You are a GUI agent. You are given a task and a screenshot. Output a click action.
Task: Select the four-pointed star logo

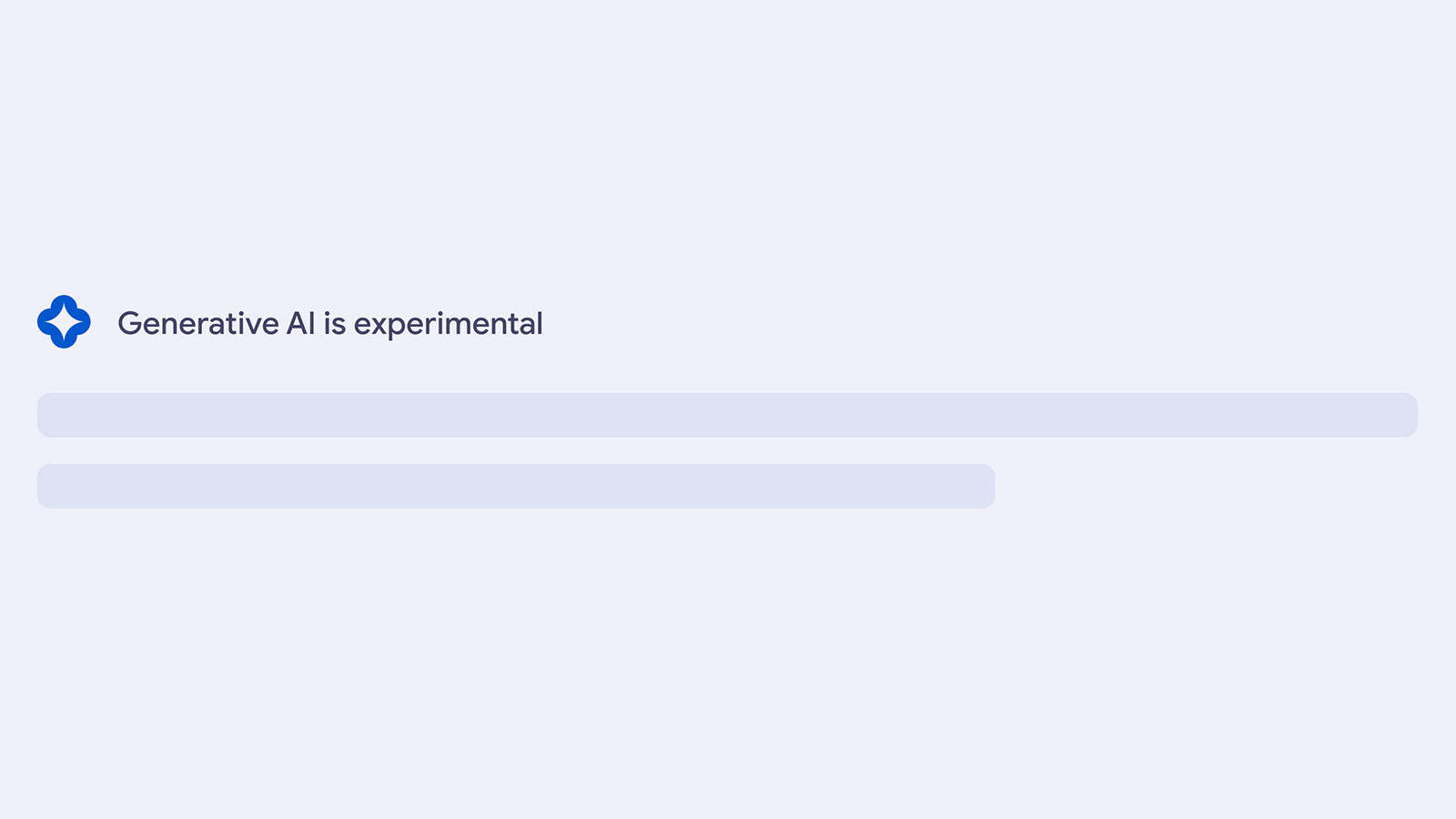64,321
